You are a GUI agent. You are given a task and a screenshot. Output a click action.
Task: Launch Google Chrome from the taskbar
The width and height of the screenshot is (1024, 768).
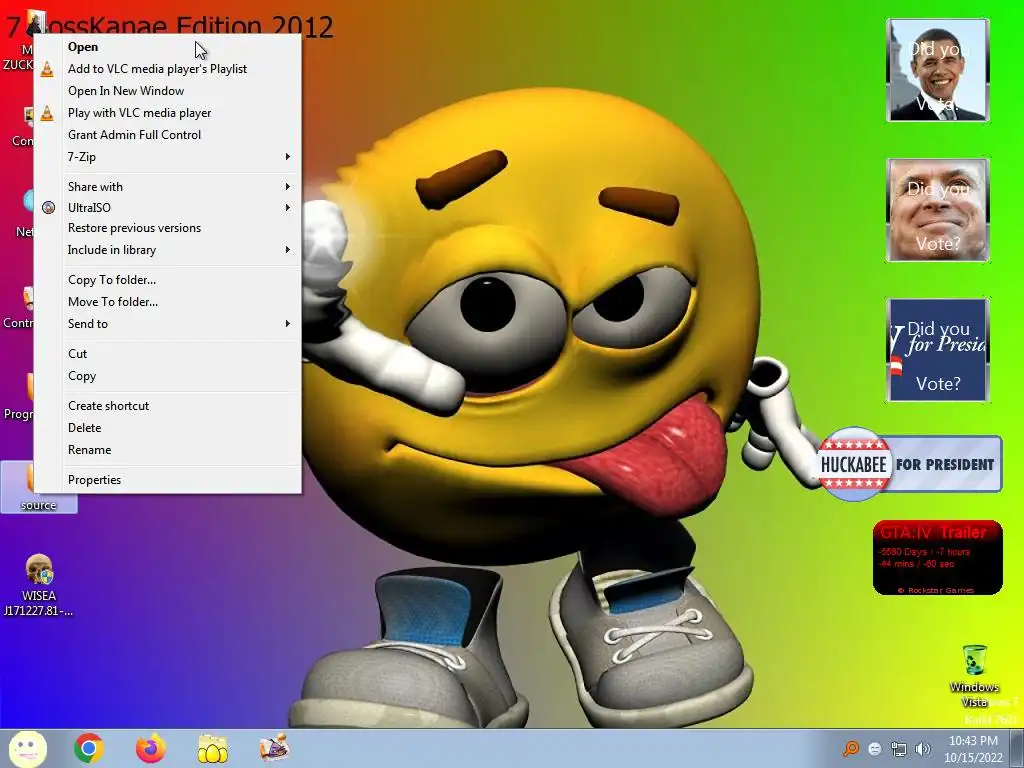pyautogui.click(x=89, y=748)
